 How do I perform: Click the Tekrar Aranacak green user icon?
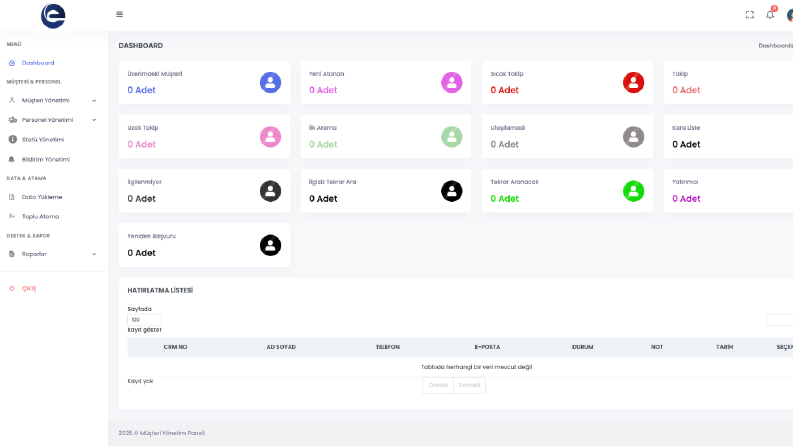(633, 191)
